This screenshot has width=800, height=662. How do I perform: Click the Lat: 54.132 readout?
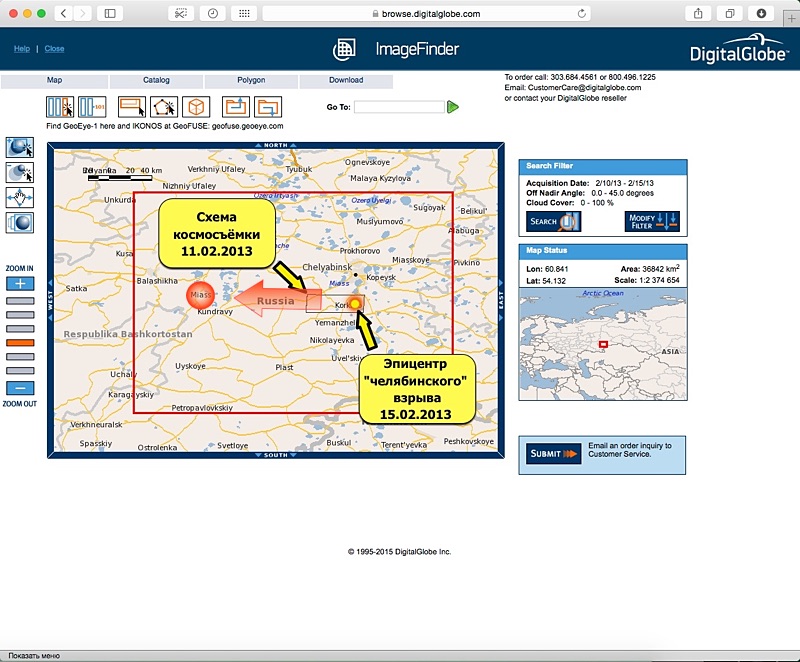tap(546, 281)
